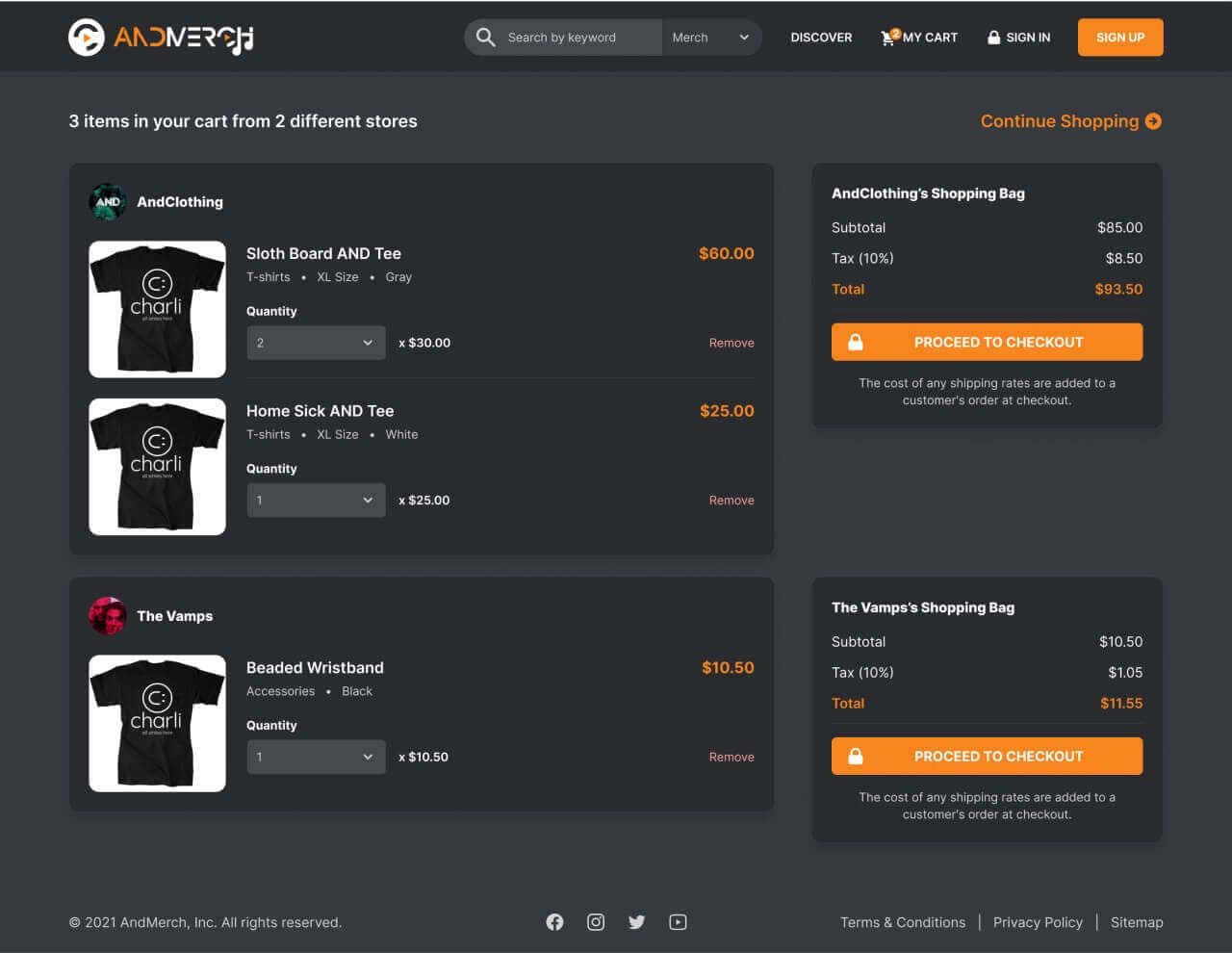
Task: Open the Privacy Policy link
Action: (x=1038, y=922)
